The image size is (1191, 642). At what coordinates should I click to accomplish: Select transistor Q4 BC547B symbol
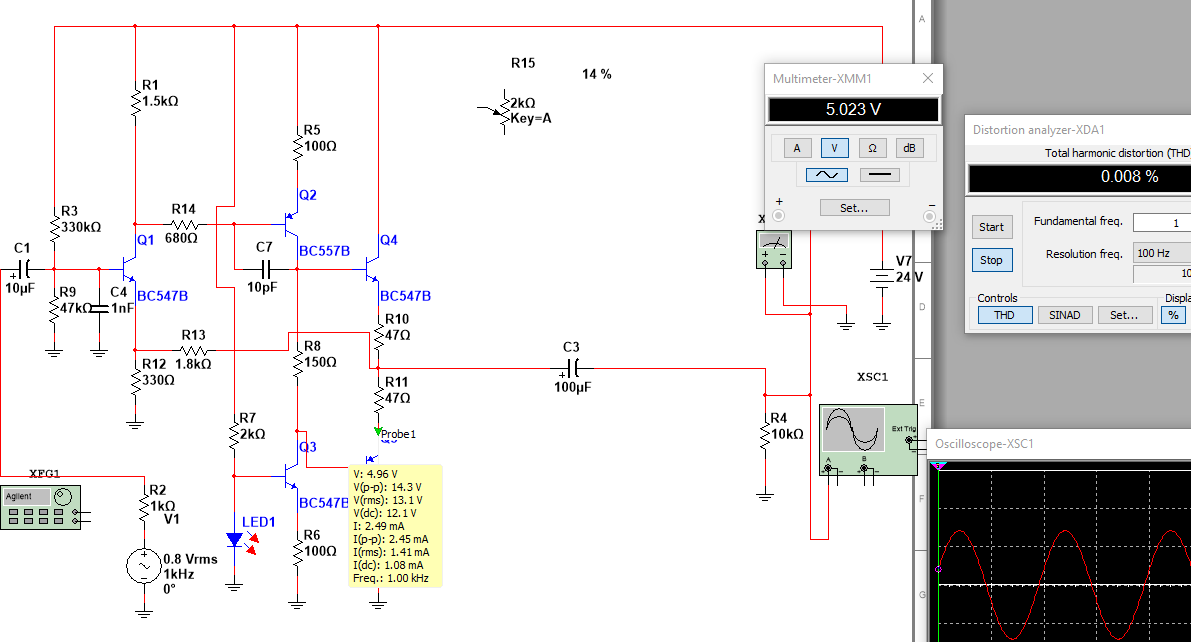(x=371, y=268)
